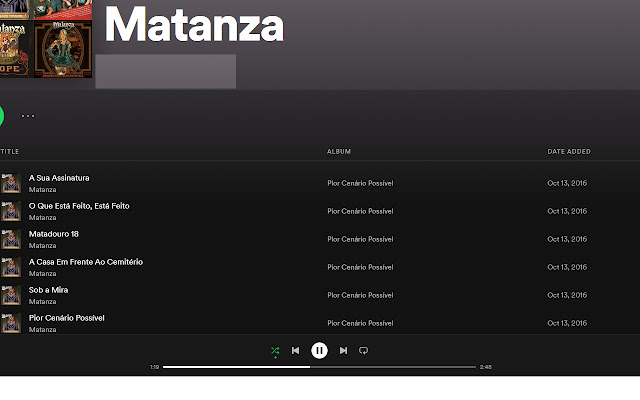Image resolution: width=640 pixels, height=400 pixels.
Task: Open album link in A Casa Em Frente row
Action: [x=360, y=267]
